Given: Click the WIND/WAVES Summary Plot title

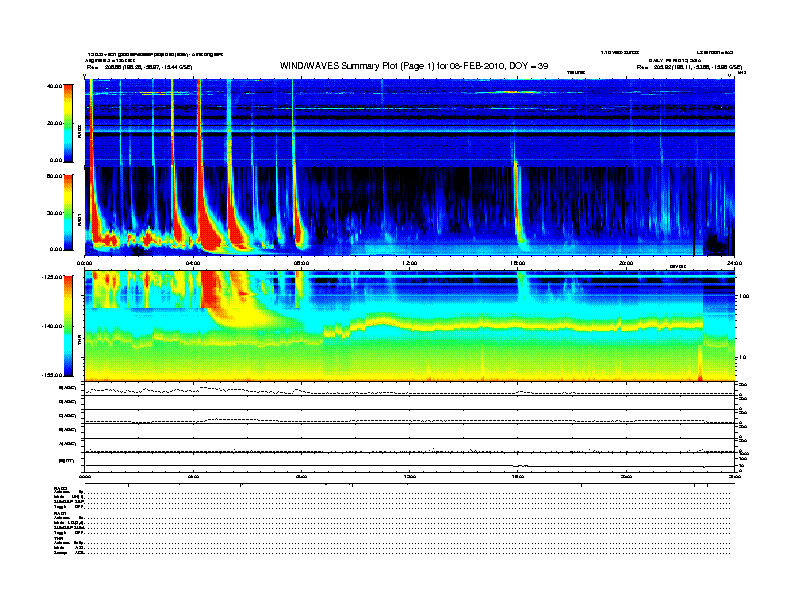Looking at the screenshot, I should pos(414,66).
